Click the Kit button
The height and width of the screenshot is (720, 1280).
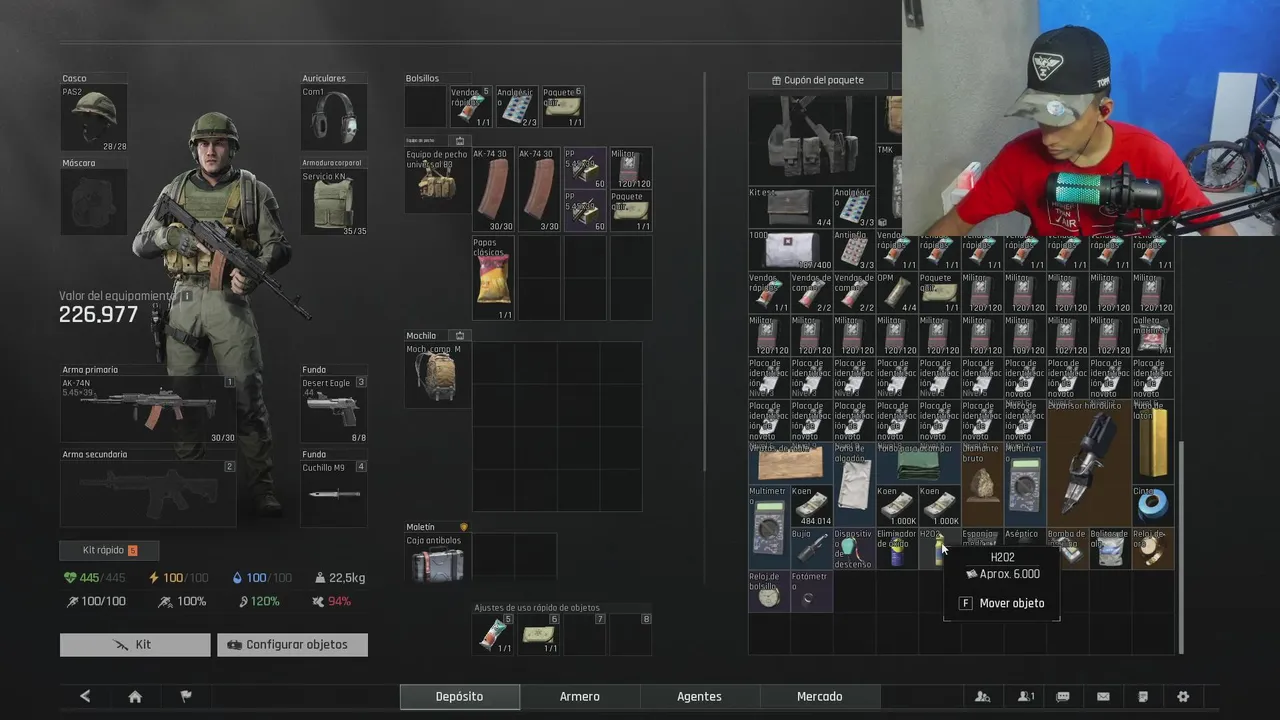tap(135, 645)
